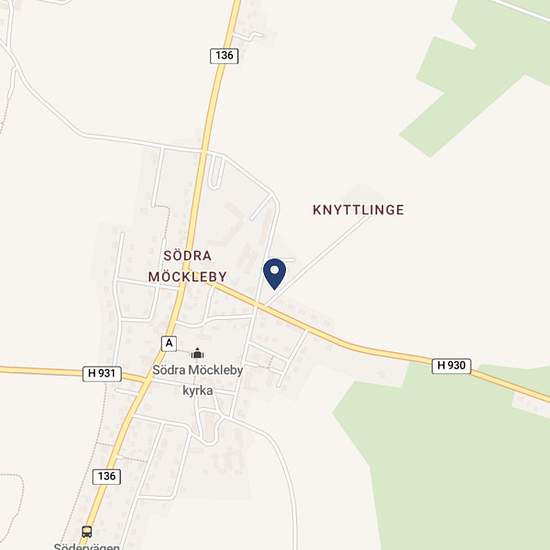Click the diagonal lane below the Knyttlinge label
This screenshot has width=550, height=550.
pos(317,260)
